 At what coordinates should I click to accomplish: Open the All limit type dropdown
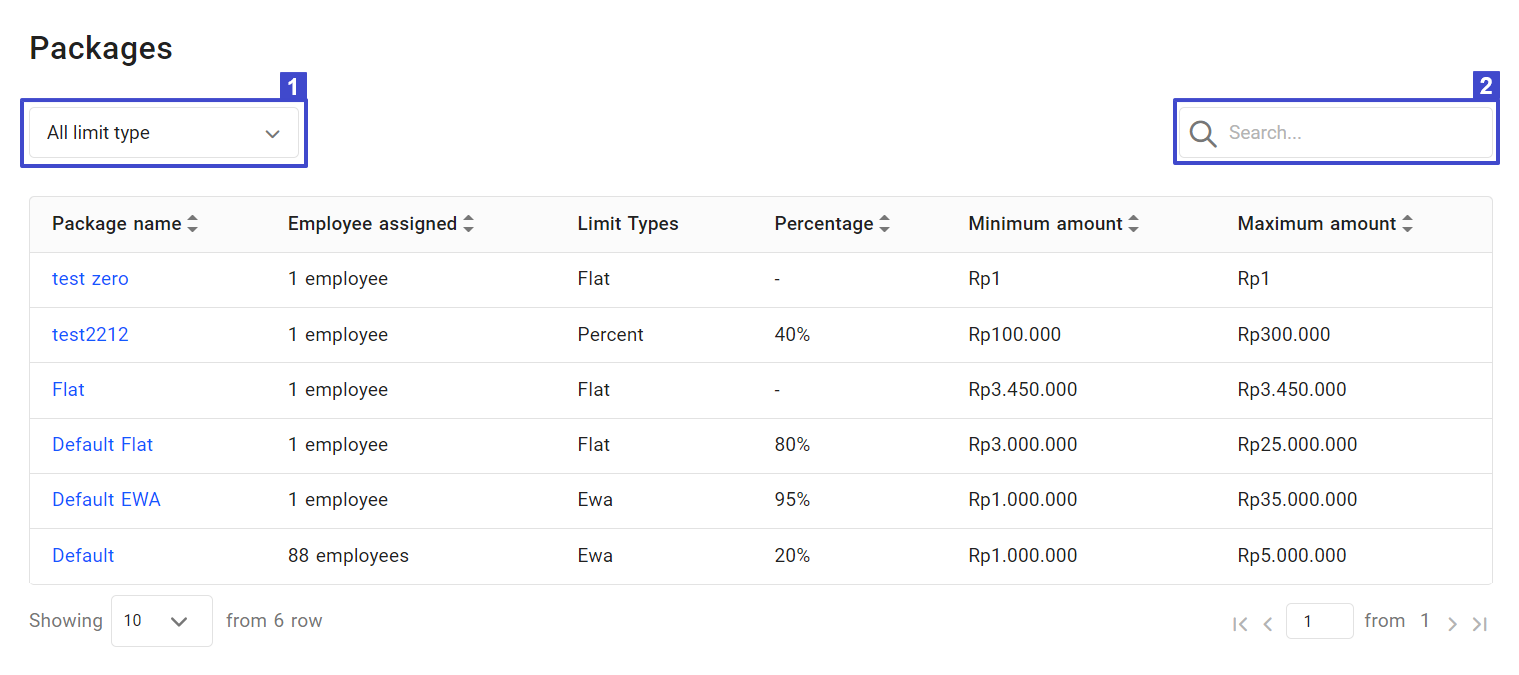[164, 133]
